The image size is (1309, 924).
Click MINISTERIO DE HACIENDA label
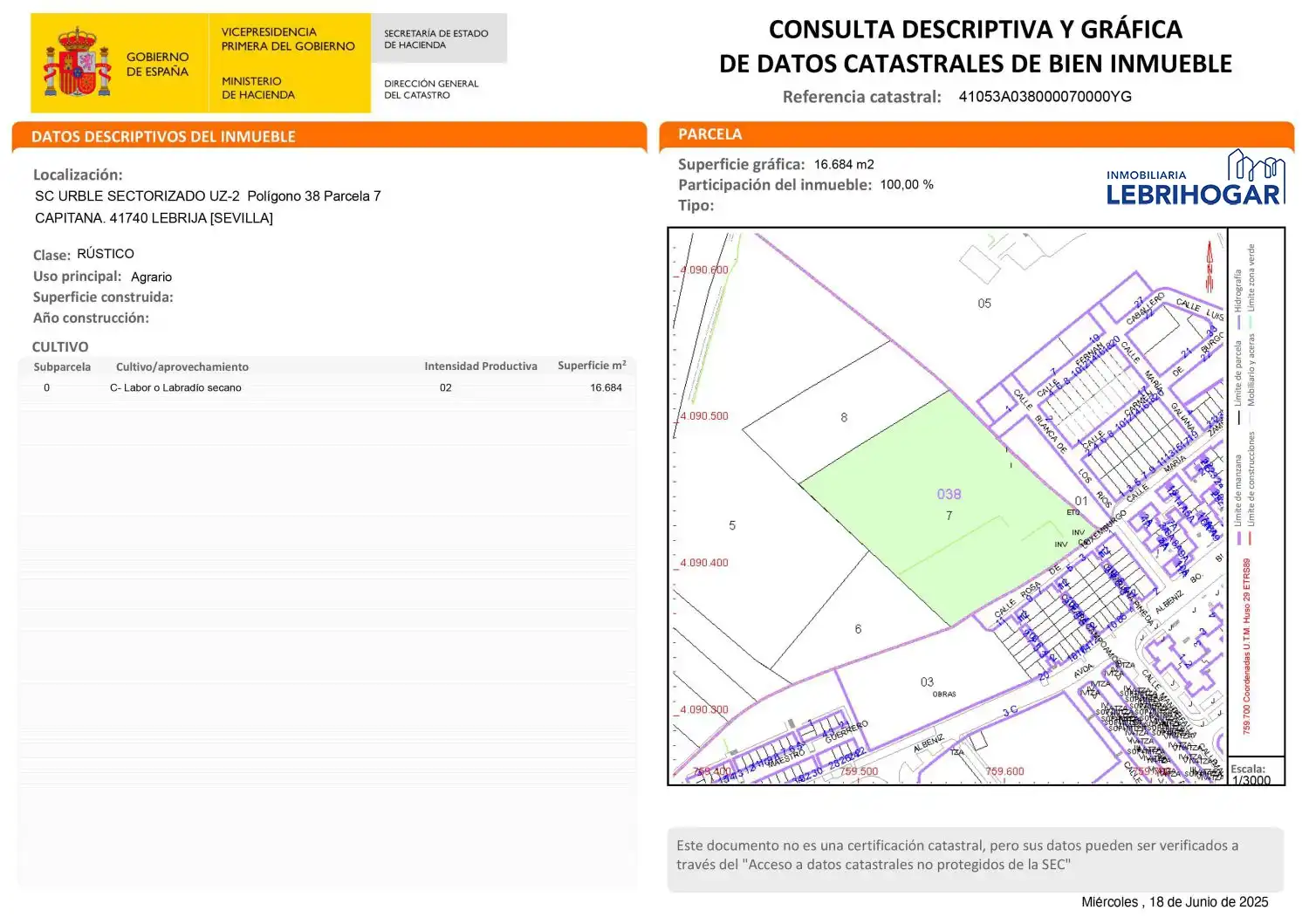(x=258, y=88)
